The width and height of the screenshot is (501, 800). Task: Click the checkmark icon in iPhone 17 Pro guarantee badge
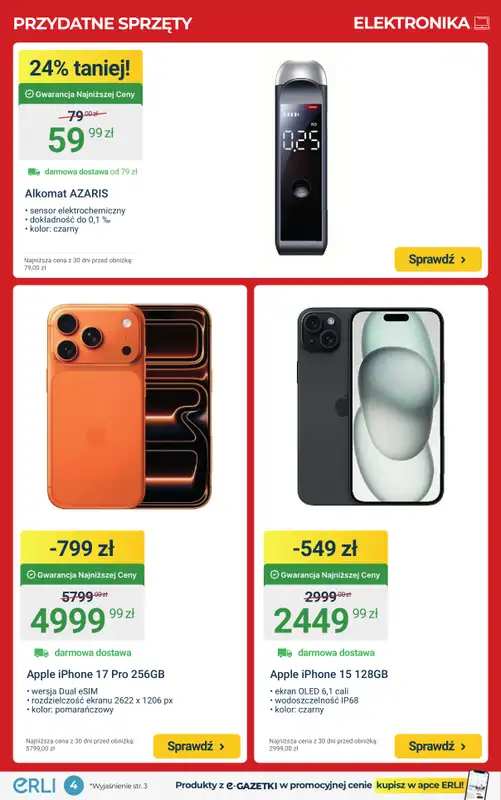point(31,574)
